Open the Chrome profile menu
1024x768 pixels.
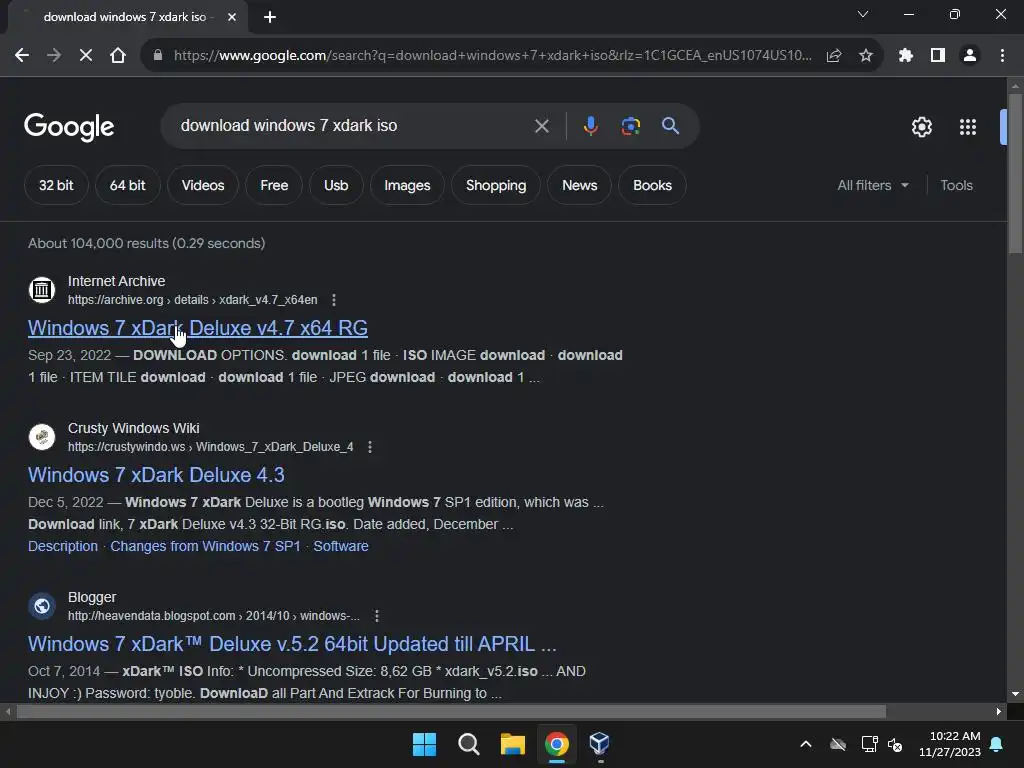pyautogui.click(x=970, y=56)
